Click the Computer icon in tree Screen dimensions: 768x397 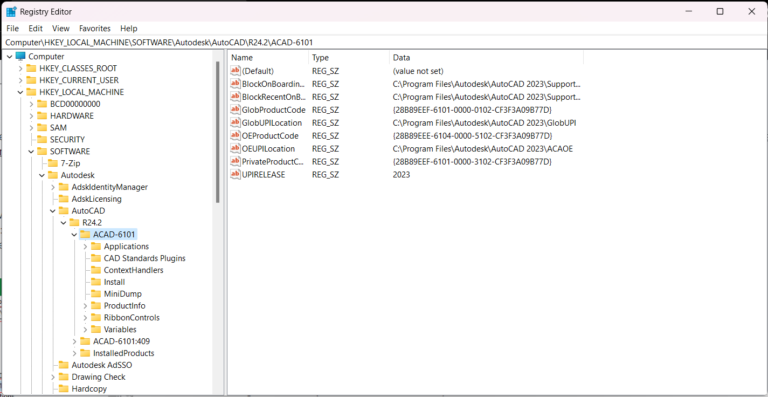[x=21, y=56]
